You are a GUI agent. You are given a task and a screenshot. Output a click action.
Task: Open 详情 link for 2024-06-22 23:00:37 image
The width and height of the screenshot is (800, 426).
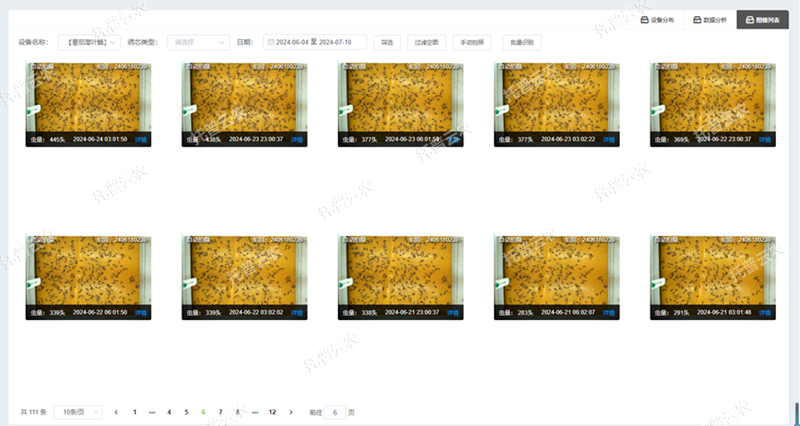click(765, 140)
